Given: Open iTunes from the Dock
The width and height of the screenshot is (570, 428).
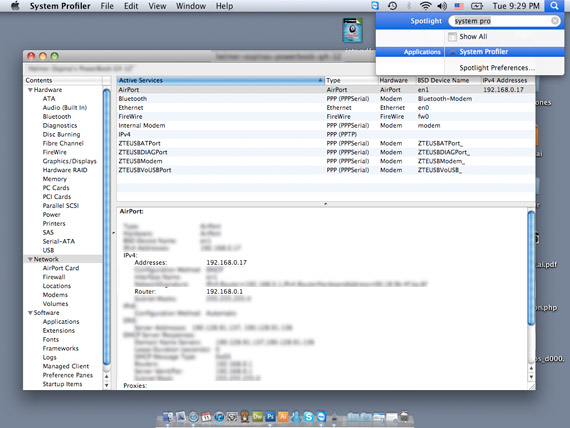Looking at the screenshot, I should (x=219, y=417).
